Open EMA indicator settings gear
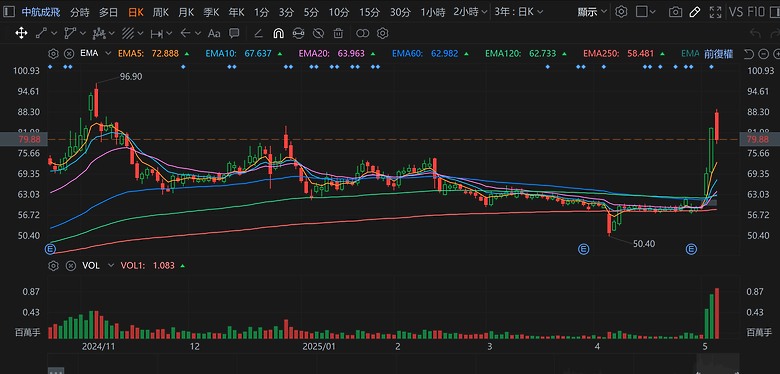This screenshot has height=374, width=780. point(54,53)
